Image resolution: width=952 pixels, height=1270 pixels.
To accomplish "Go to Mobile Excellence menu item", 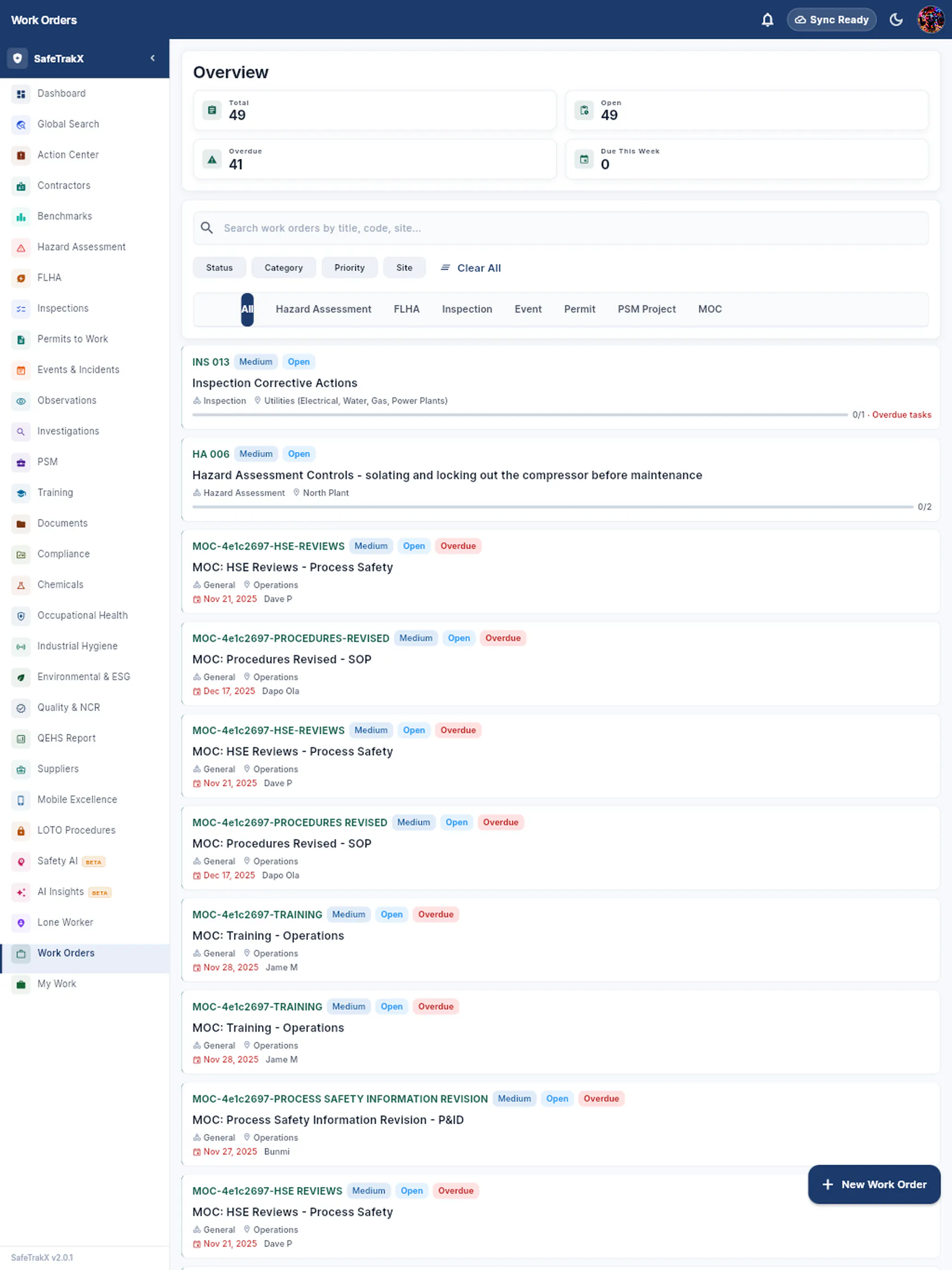I will [85, 800].
